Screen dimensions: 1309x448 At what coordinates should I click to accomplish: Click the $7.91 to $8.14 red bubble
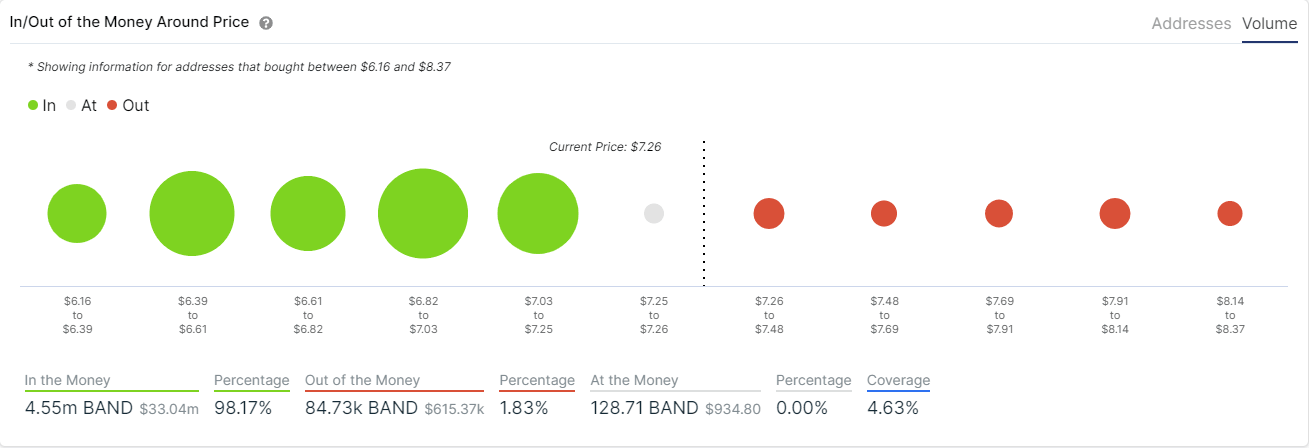1115,214
